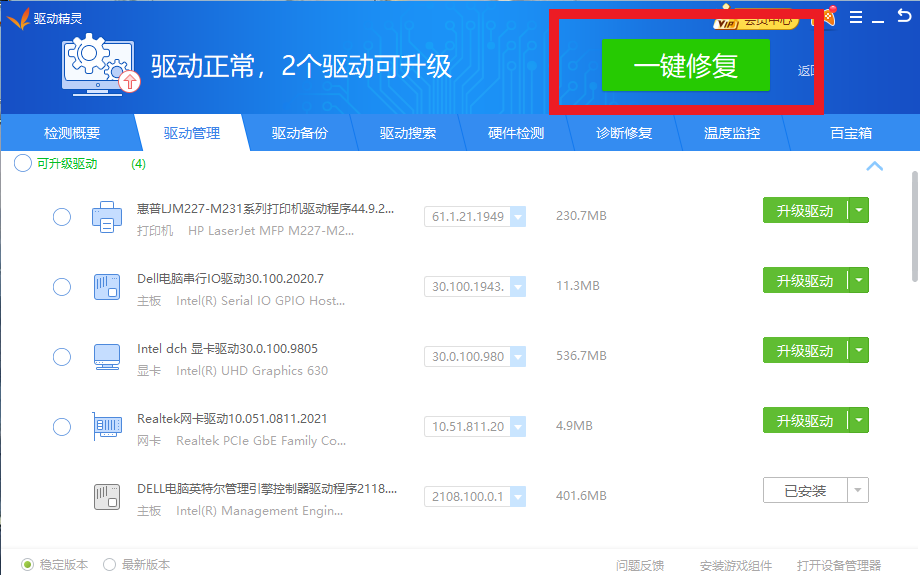This screenshot has width=920, height=575.
Task: Open the VIP member center badge
Action: tap(756, 22)
